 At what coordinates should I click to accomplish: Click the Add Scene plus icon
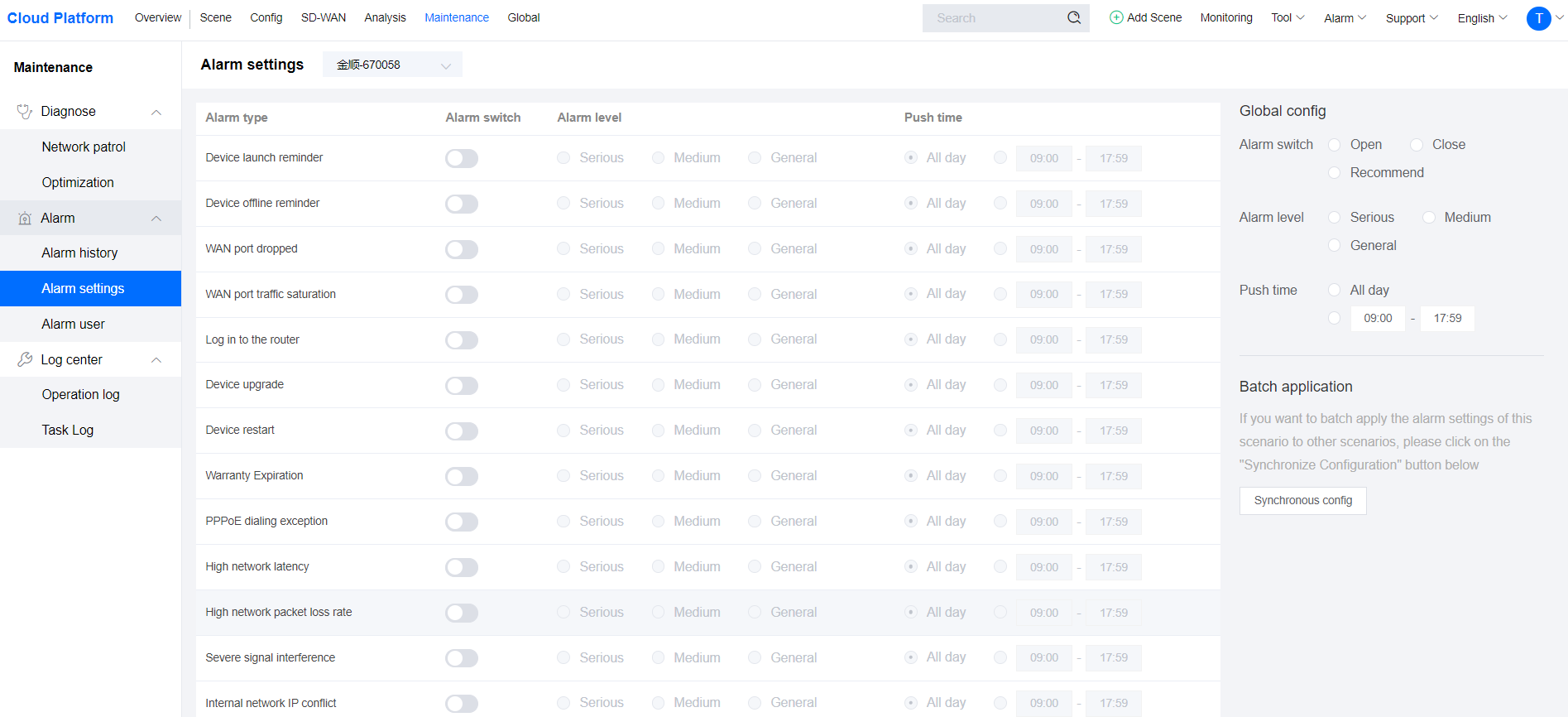pyautogui.click(x=1116, y=17)
